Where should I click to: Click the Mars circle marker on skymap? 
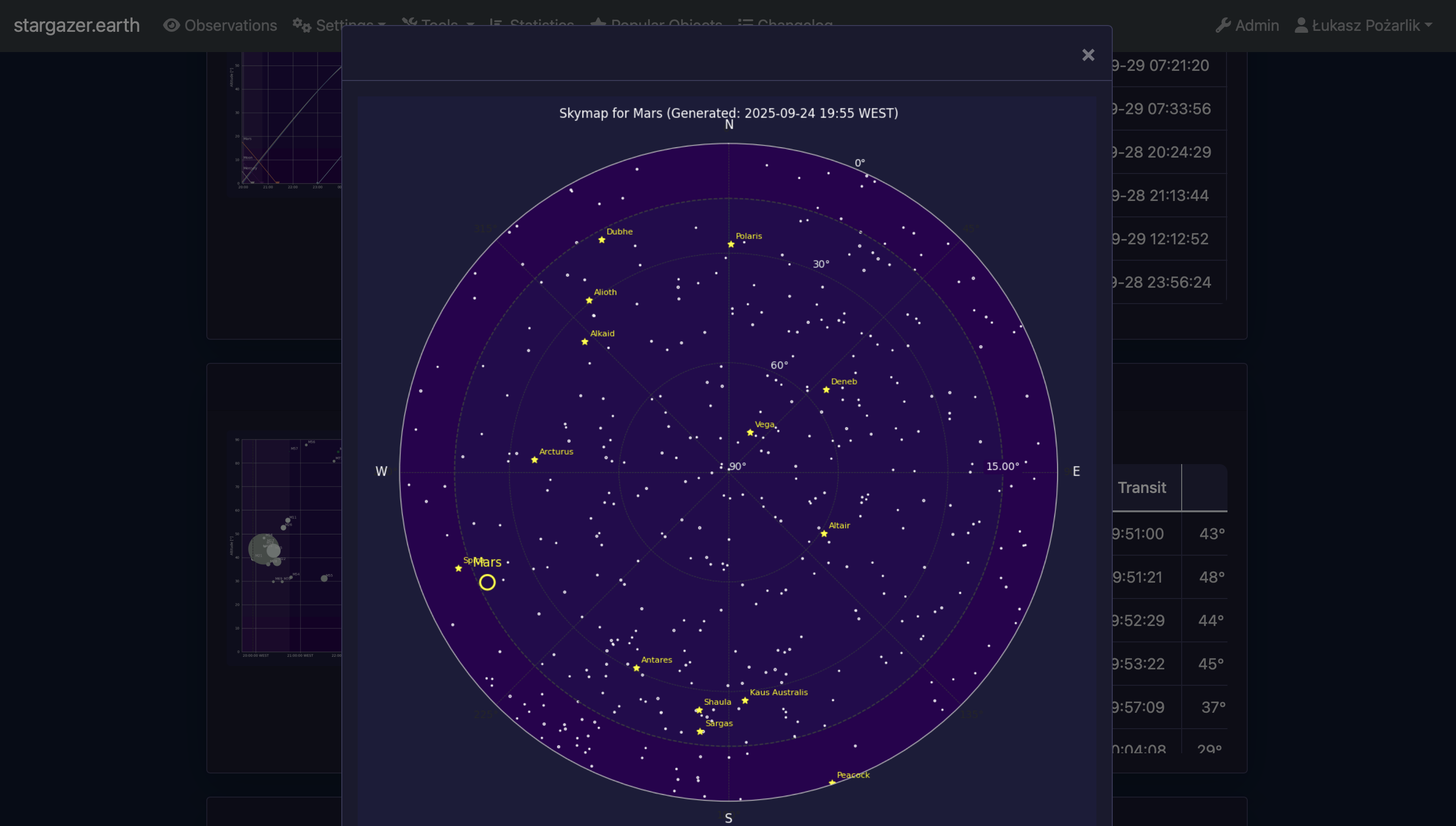tap(487, 583)
